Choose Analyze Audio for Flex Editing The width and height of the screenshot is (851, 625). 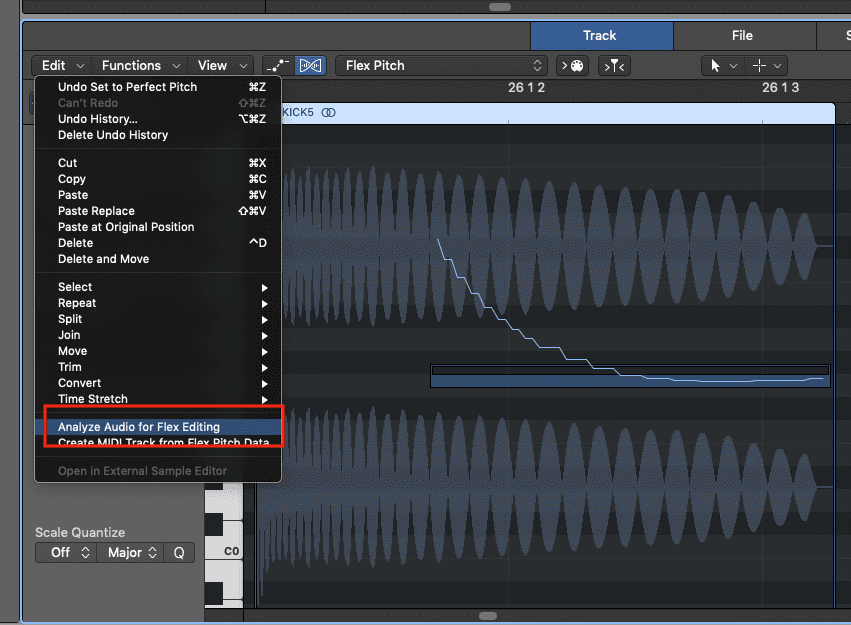pos(158,427)
